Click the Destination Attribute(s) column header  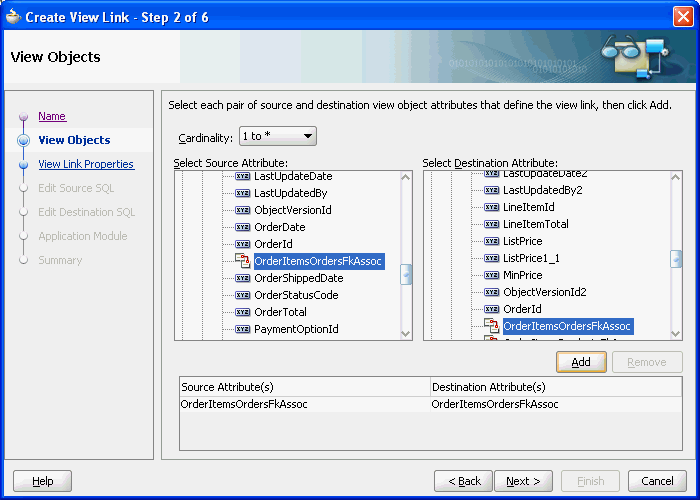[556, 387]
